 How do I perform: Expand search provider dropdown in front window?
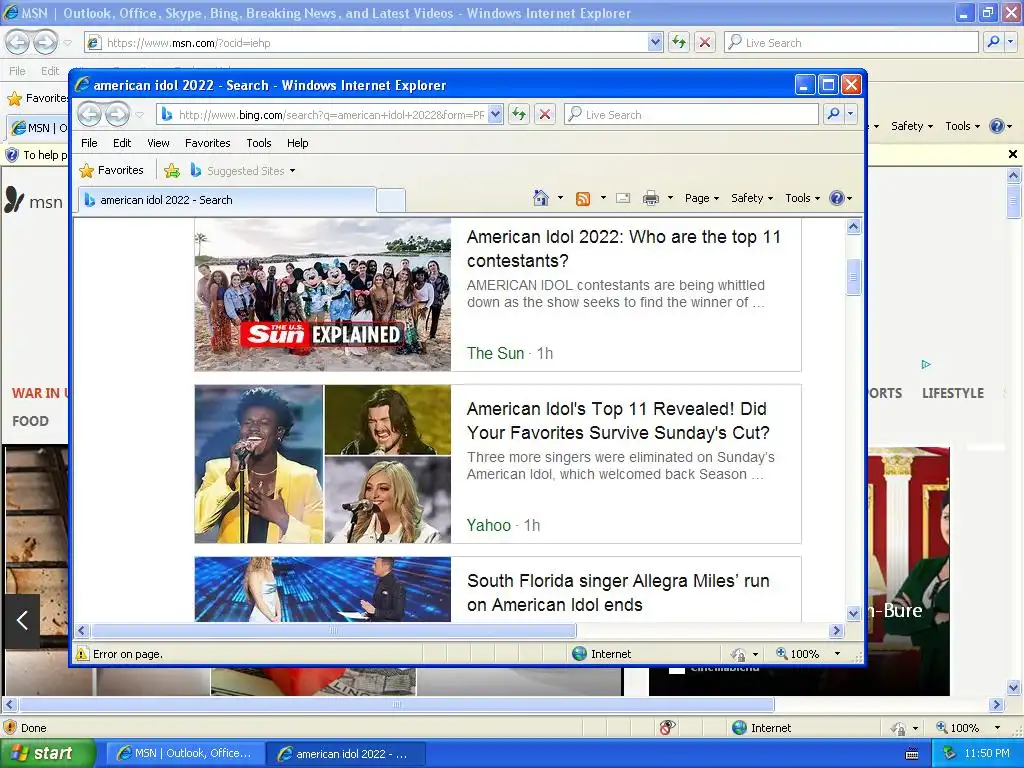click(x=850, y=114)
